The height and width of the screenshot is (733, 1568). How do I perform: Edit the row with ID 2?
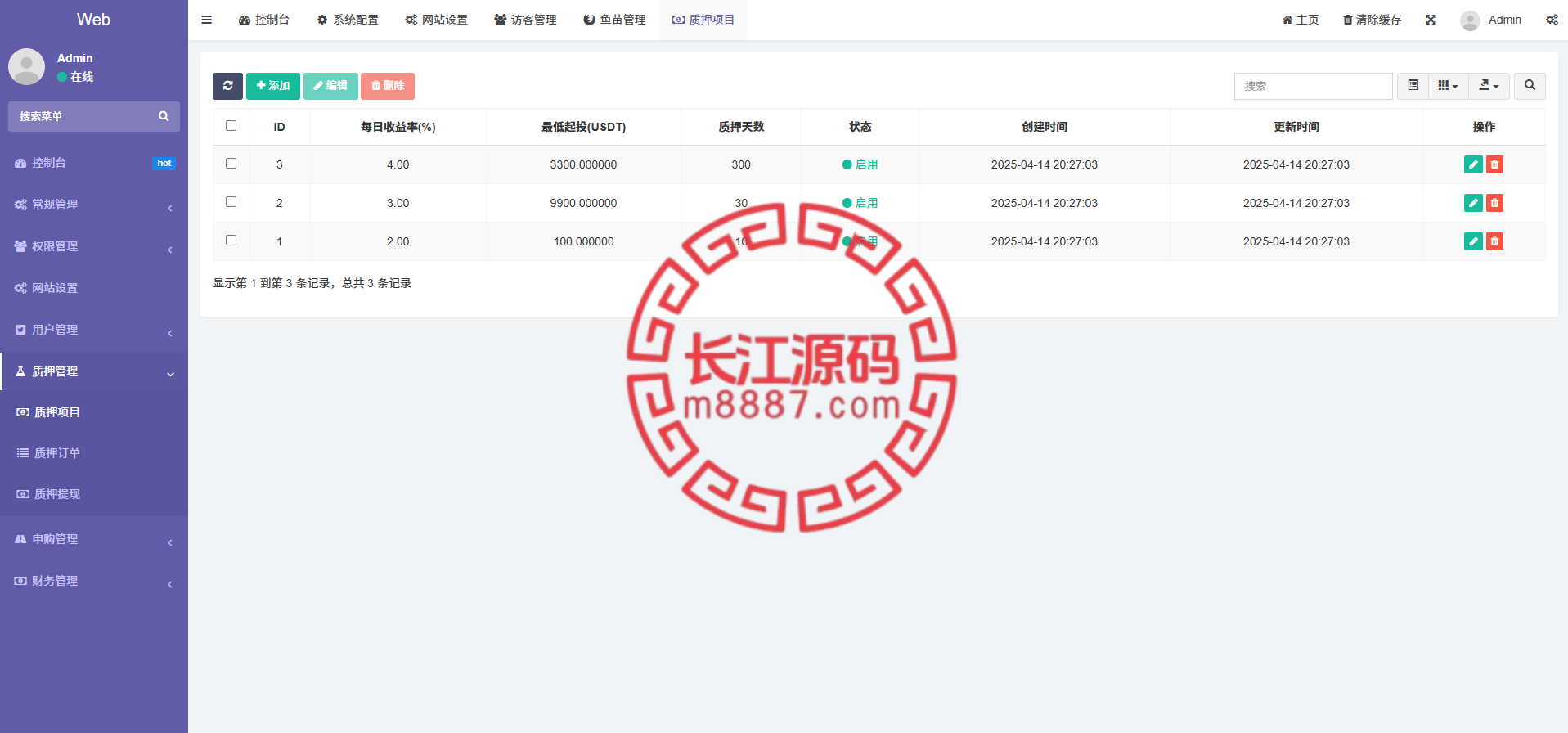click(x=1473, y=203)
